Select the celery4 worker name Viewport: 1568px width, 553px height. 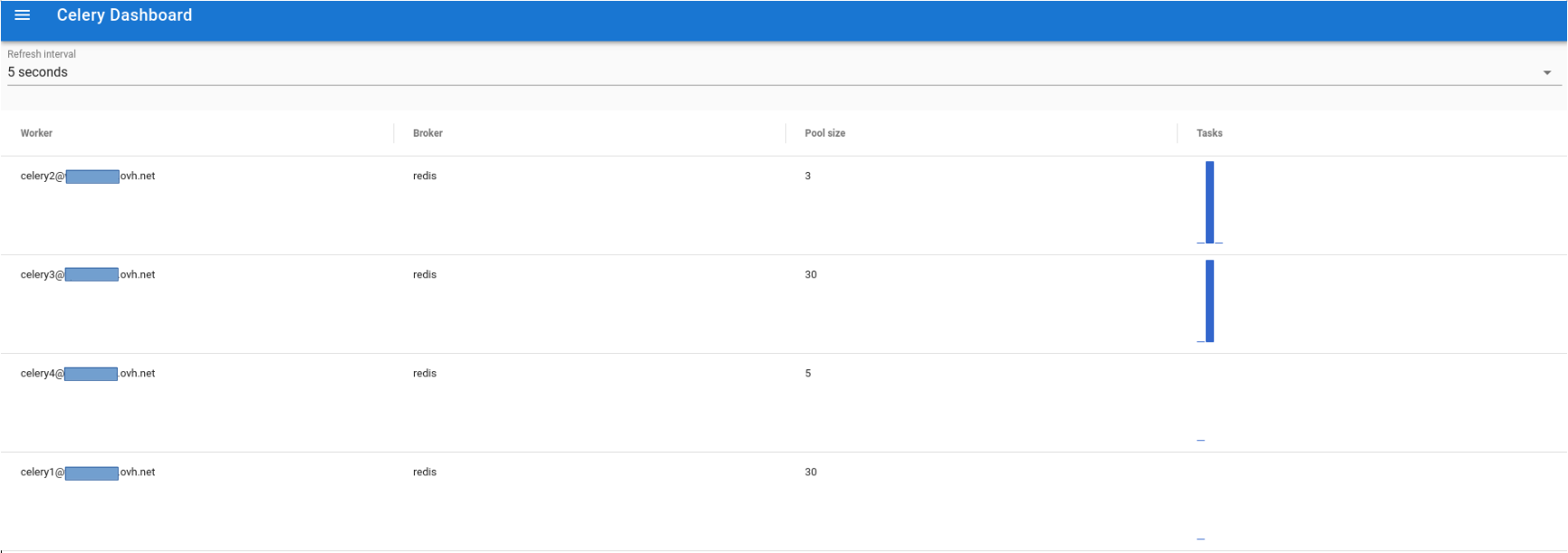(88, 374)
